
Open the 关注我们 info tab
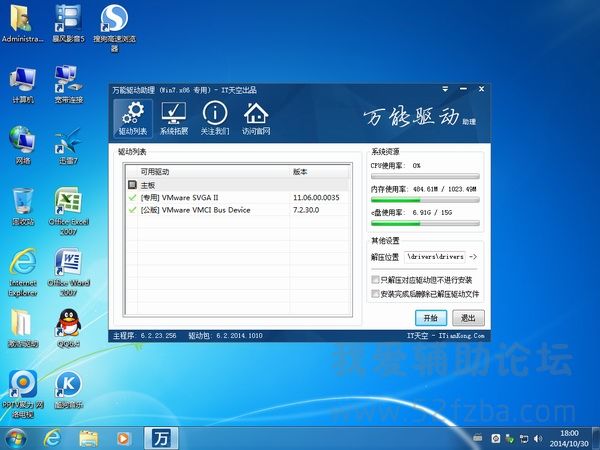point(215,118)
